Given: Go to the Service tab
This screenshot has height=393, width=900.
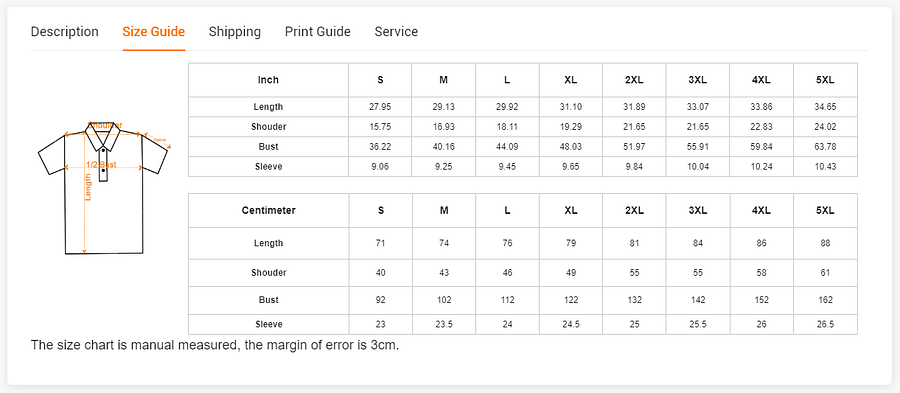Looking at the screenshot, I should (x=396, y=32).
